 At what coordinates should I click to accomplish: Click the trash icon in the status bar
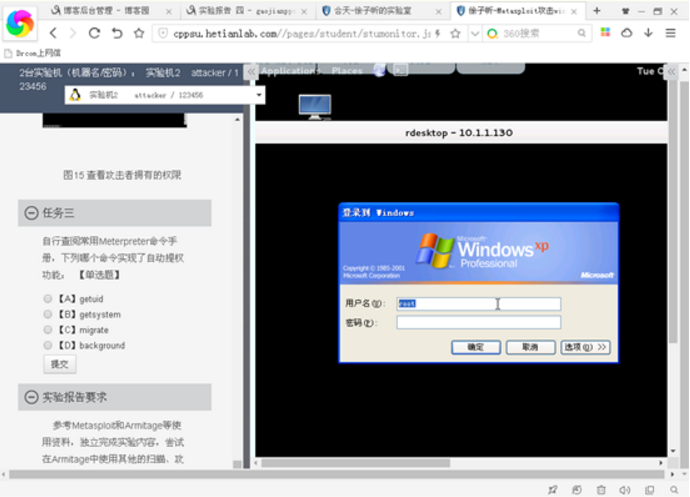(601, 490)
